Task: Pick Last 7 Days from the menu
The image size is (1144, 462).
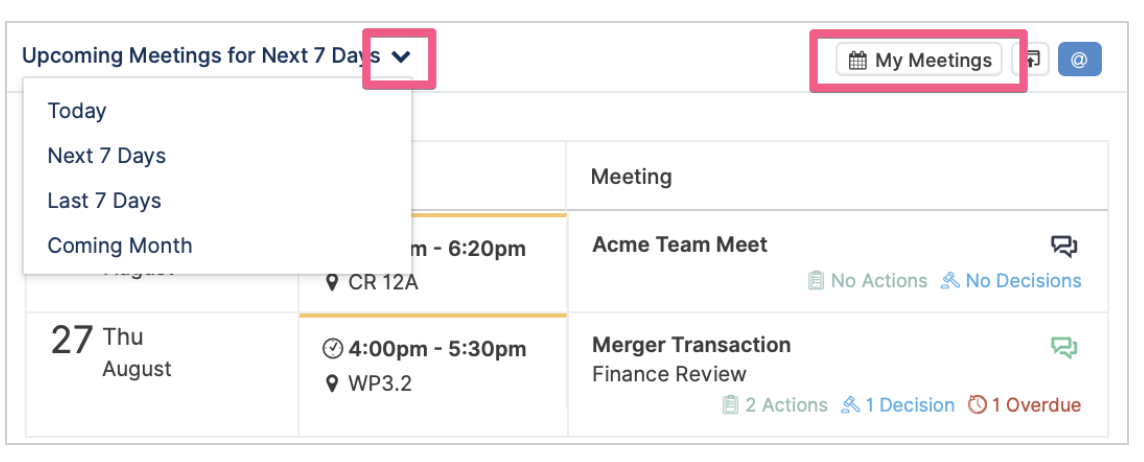Action: [x=104, y=201]
